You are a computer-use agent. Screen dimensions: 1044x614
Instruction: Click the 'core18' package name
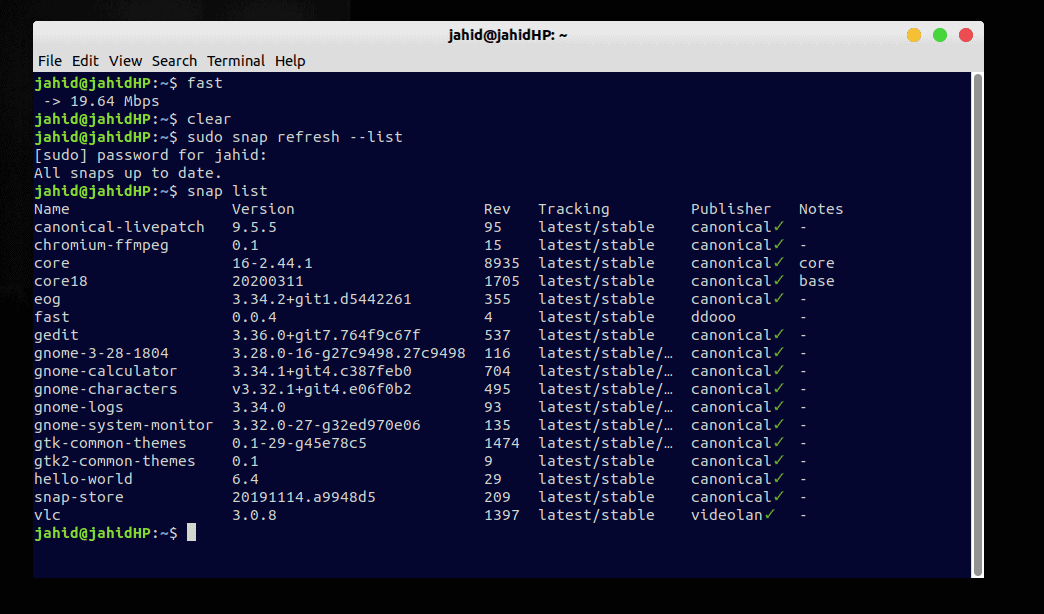[x=61, y=281]
